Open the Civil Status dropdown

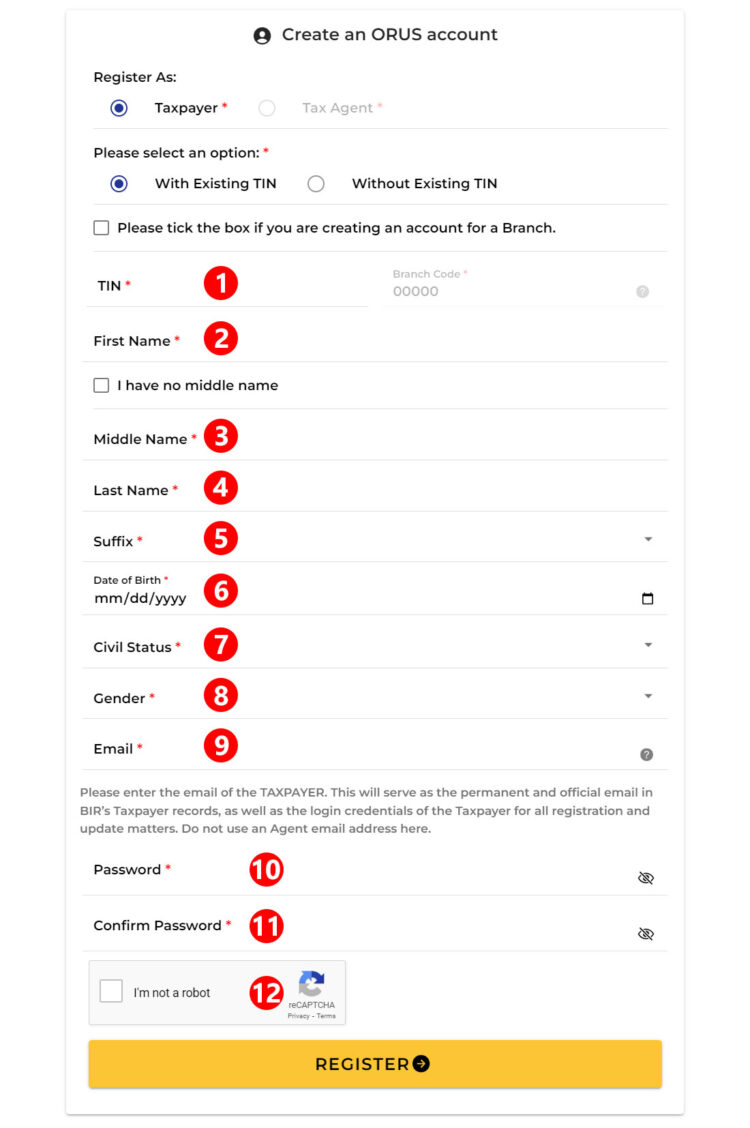[x=648, y=646]
